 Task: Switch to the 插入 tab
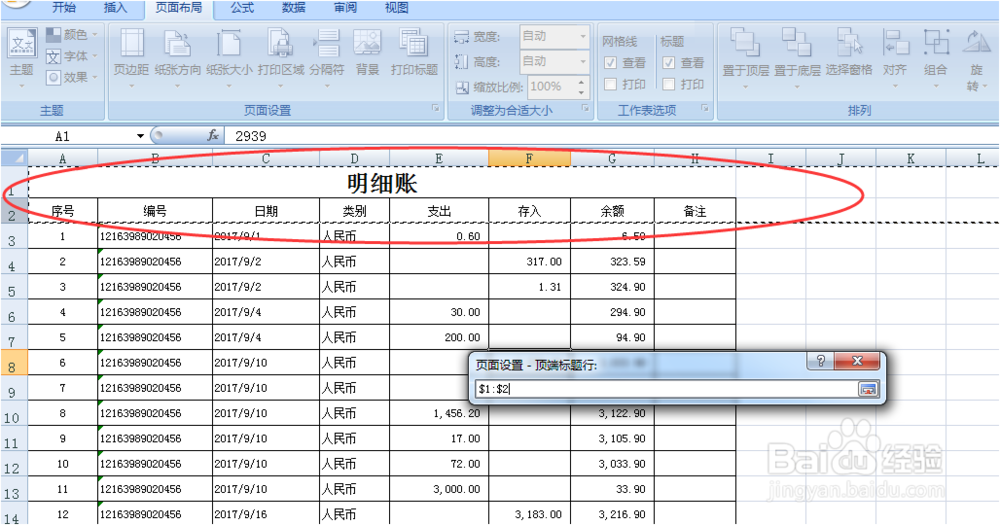click(x=115, y=8)
